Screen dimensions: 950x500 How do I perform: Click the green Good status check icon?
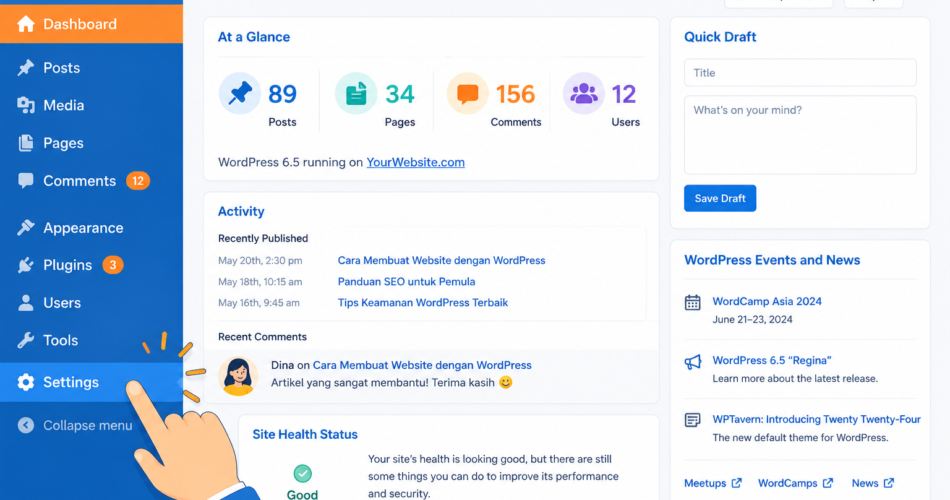point(302,473)
